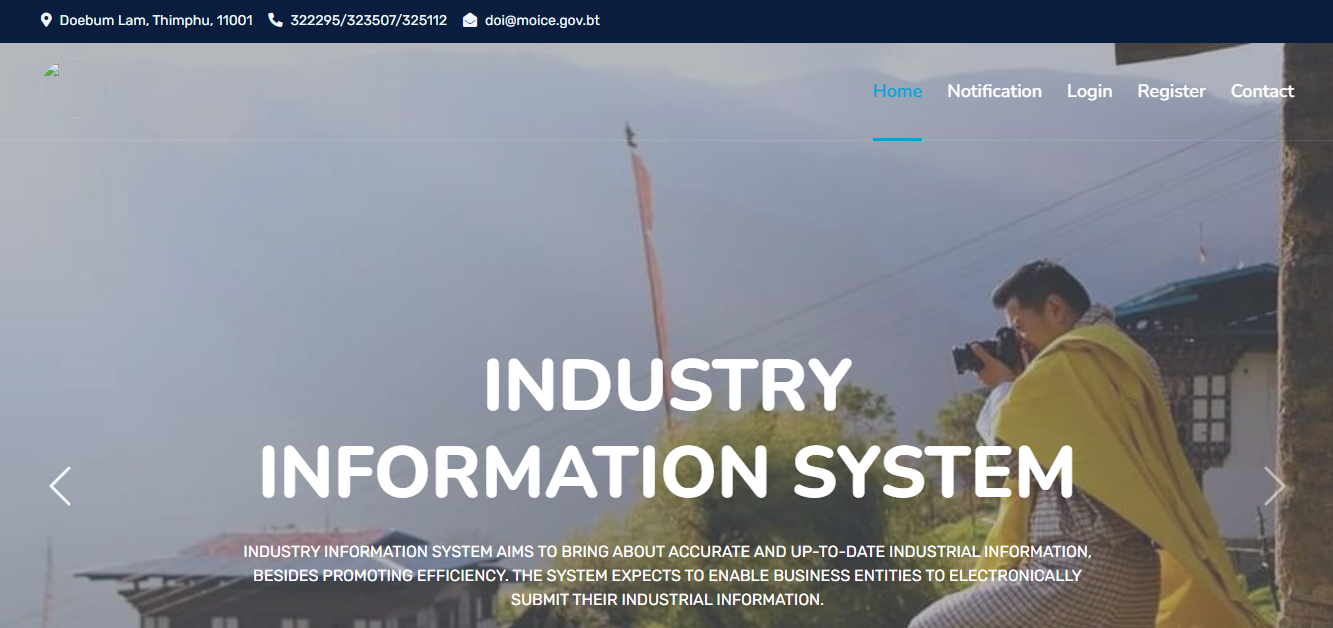
Task: Advance carousel with right arrow
Action: (x=1274, y=486)
